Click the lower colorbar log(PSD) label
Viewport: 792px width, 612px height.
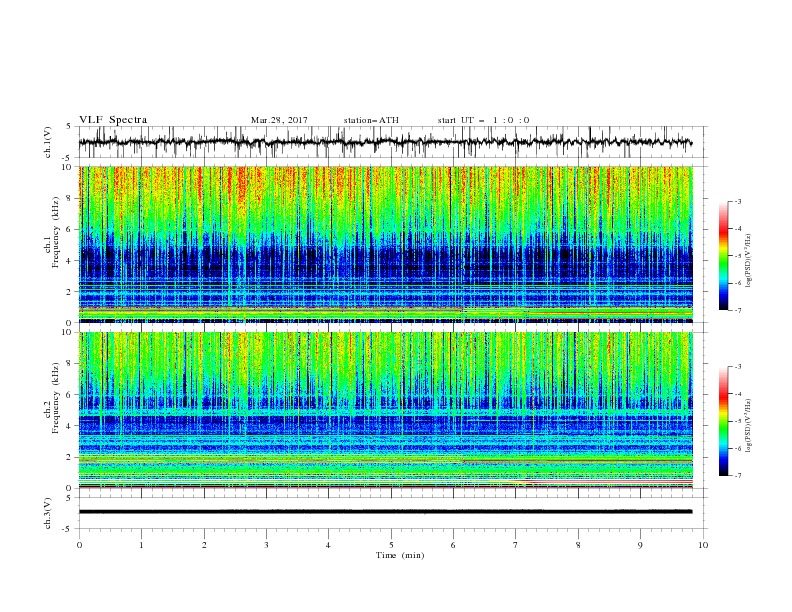point(749,425)
